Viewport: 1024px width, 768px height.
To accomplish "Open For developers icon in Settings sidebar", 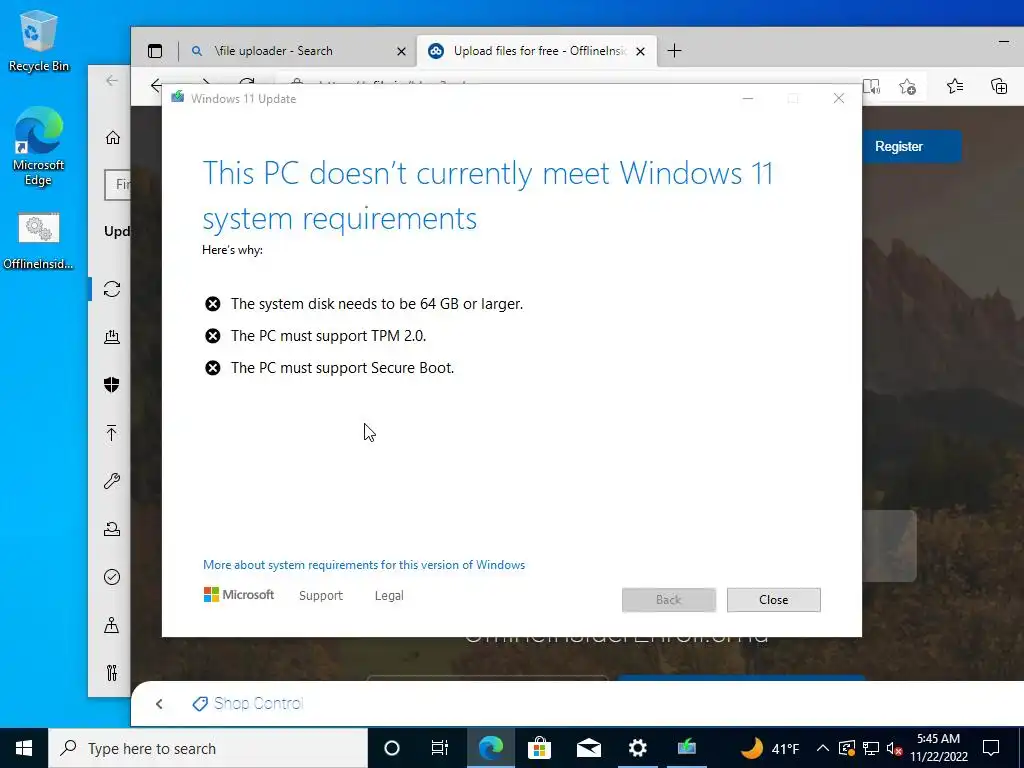I will tap(112, 673).
